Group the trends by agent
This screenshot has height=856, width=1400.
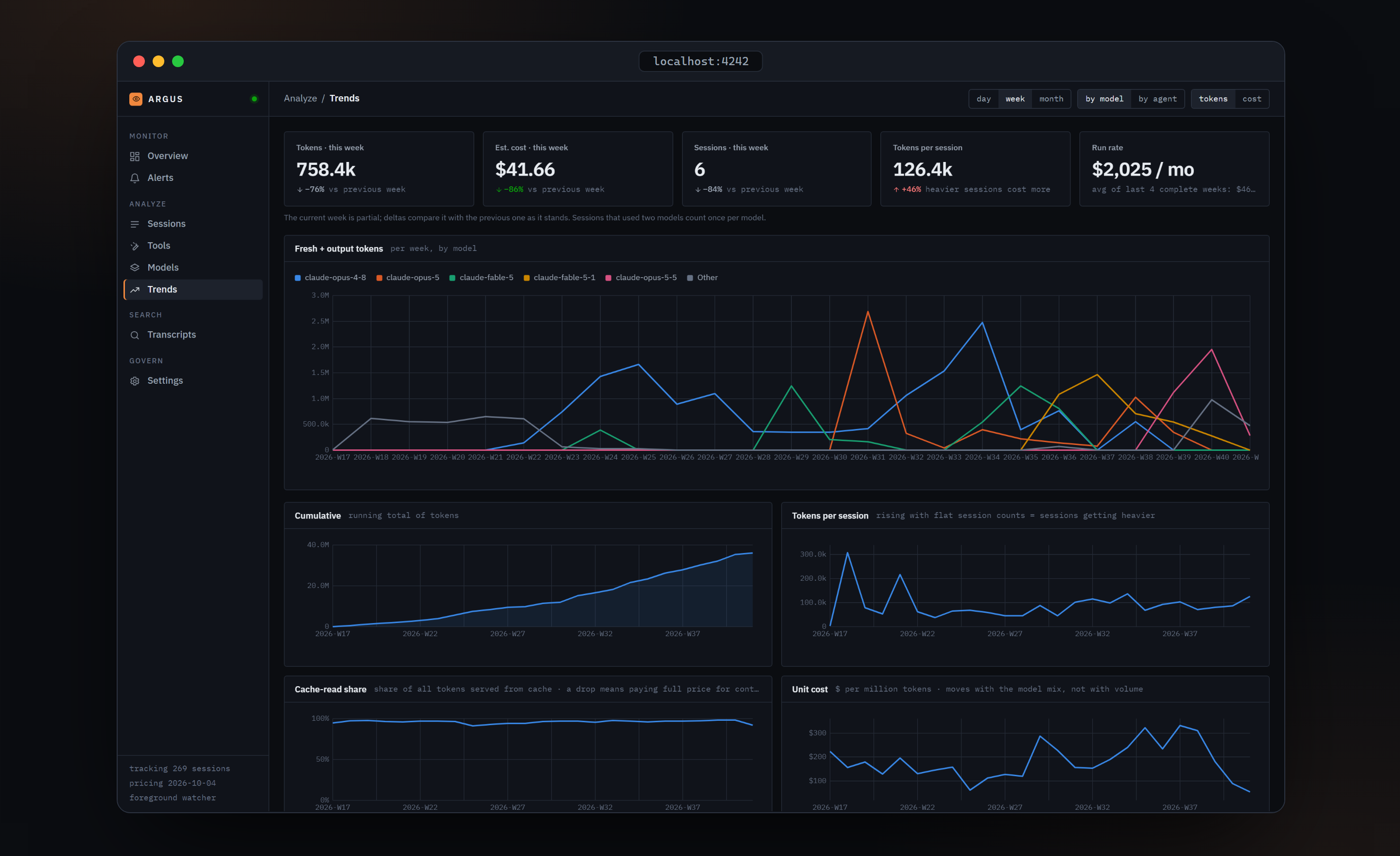(1157, 99)
